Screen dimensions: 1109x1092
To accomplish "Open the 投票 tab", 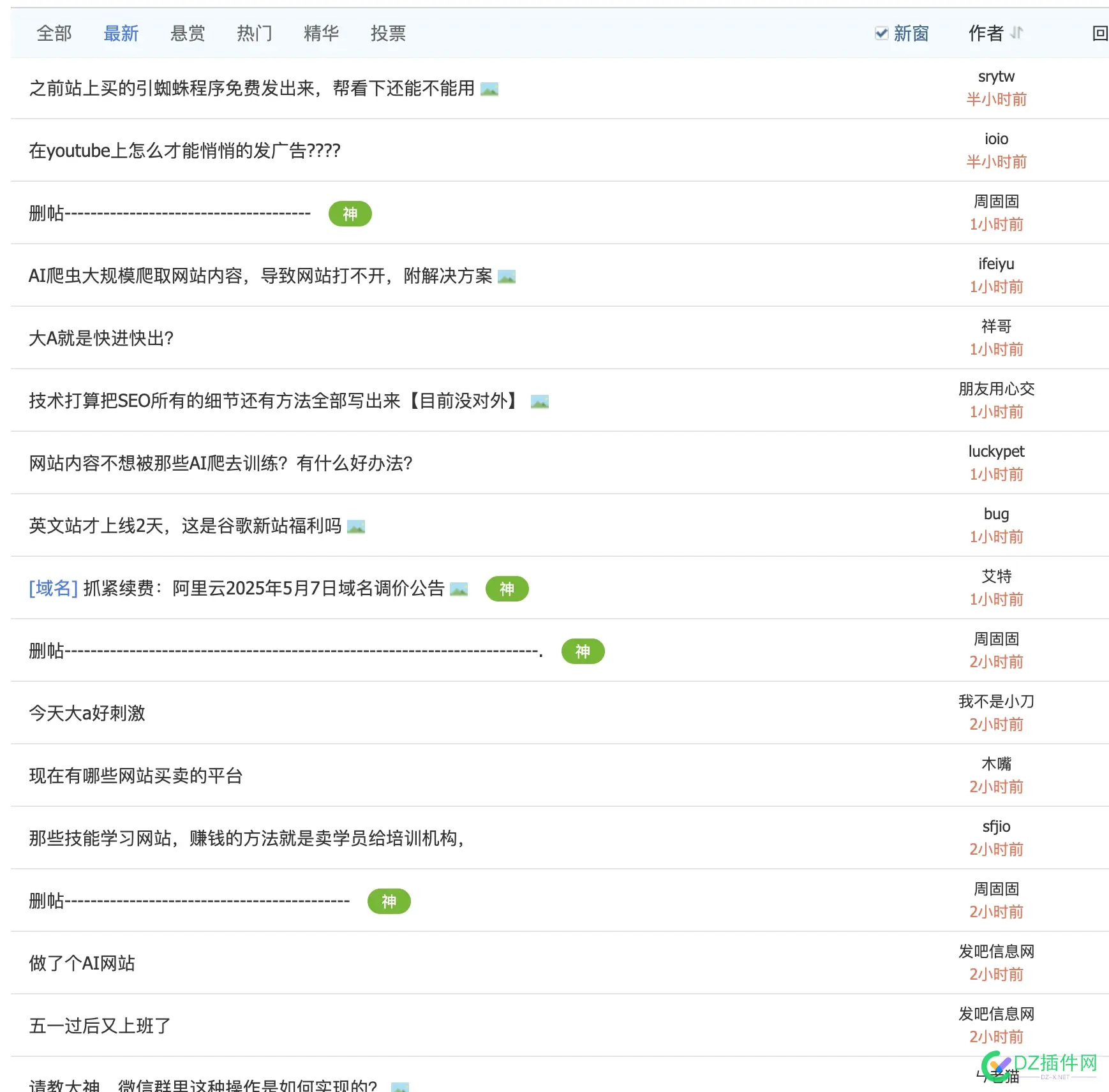I will [388, 33].
